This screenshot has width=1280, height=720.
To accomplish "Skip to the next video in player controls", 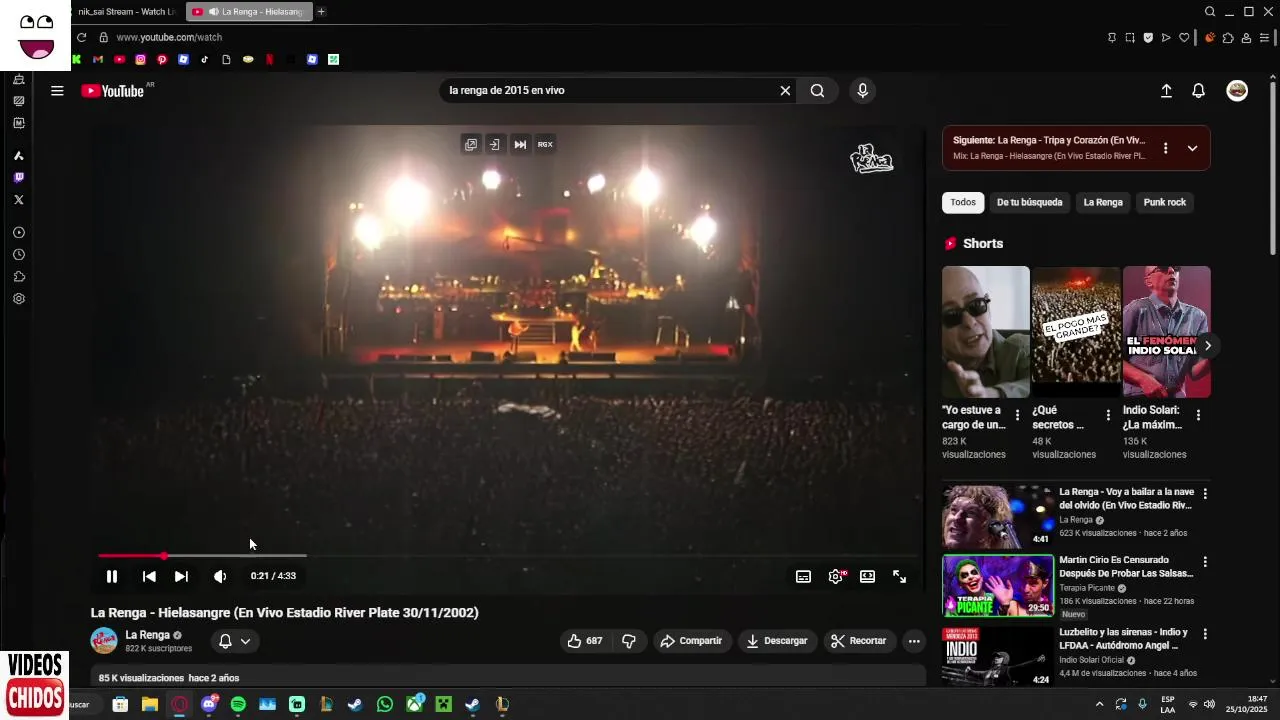I will click(x=181, y=576).
